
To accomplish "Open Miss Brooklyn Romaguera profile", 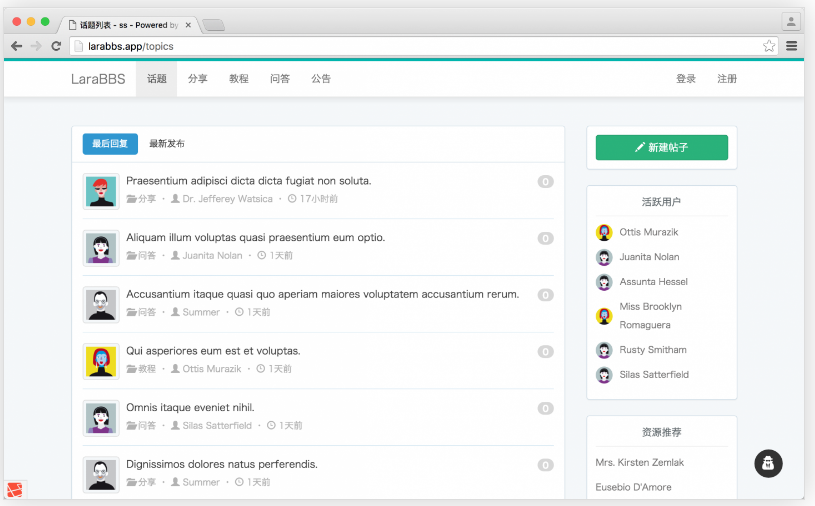I will click(x=650, y=316).
